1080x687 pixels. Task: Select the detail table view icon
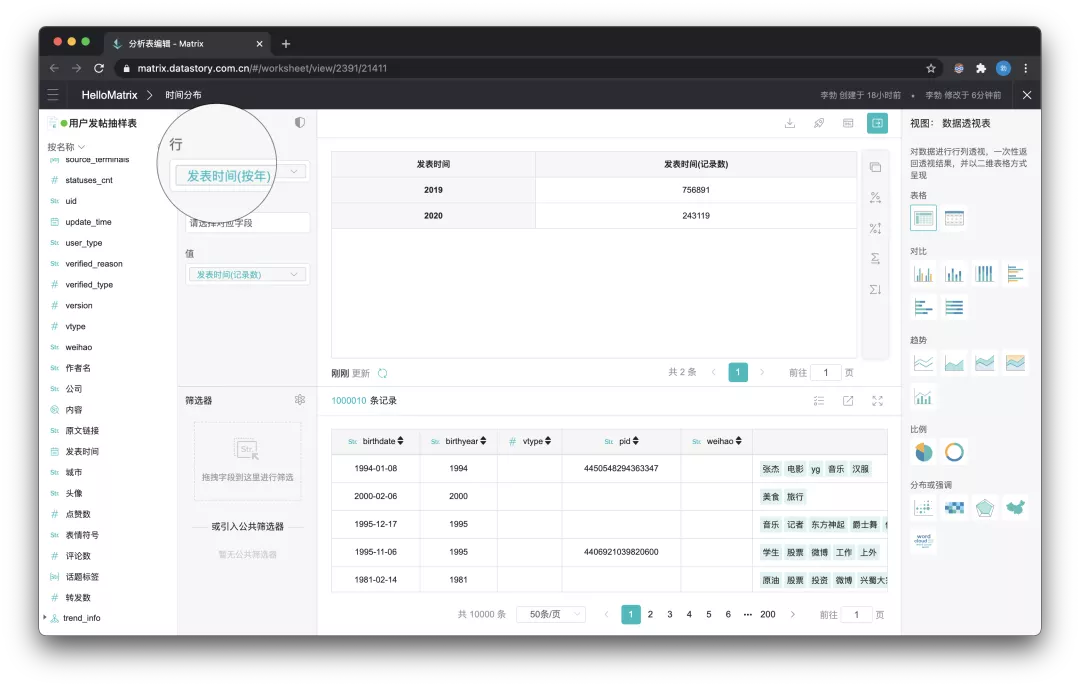coord(954,218)
